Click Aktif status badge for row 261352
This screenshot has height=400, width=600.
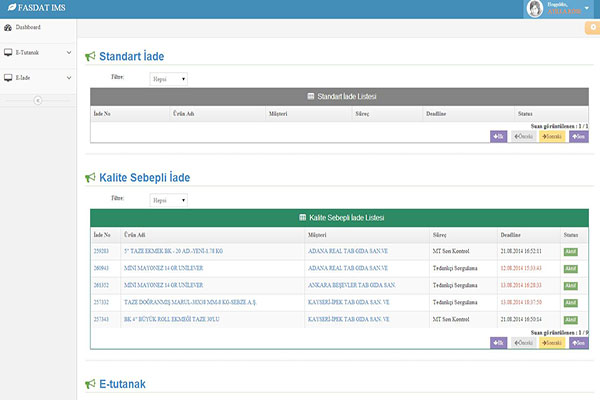(571, 286)
